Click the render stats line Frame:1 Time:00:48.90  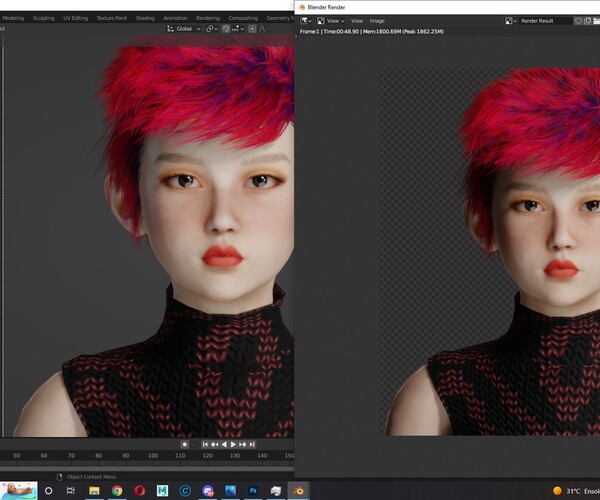click(372, 31)
